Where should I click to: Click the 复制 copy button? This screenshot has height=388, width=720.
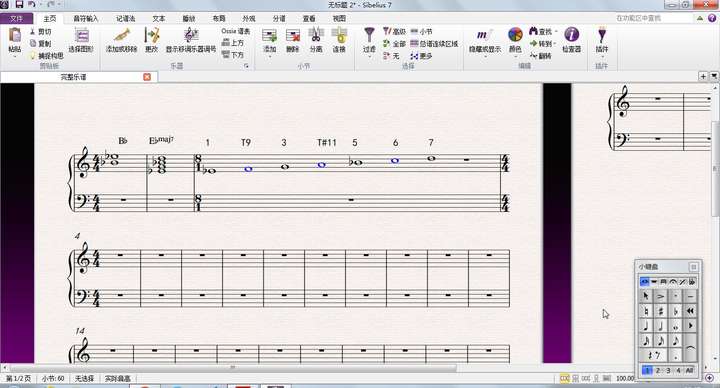[x=40, y=44]
